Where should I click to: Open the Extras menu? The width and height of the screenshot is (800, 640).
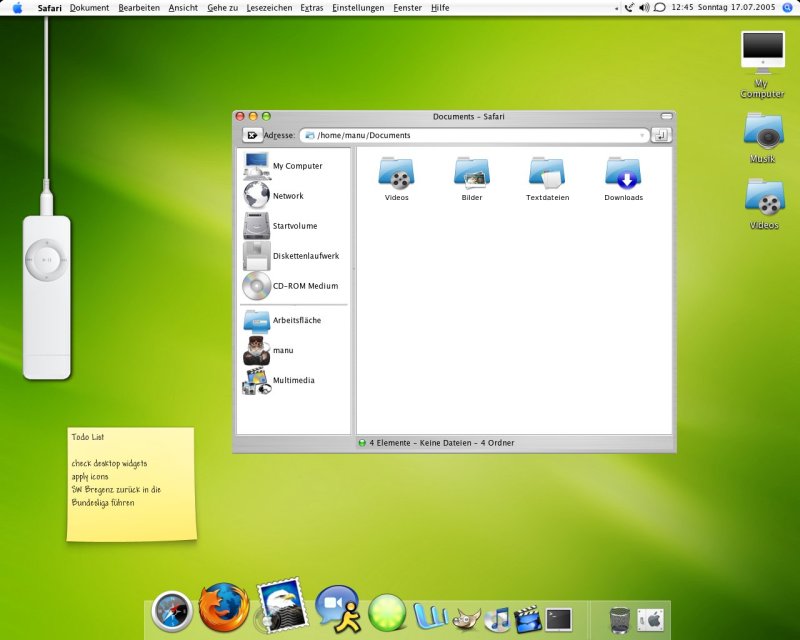pyautogui.click(x=312, y=8)
